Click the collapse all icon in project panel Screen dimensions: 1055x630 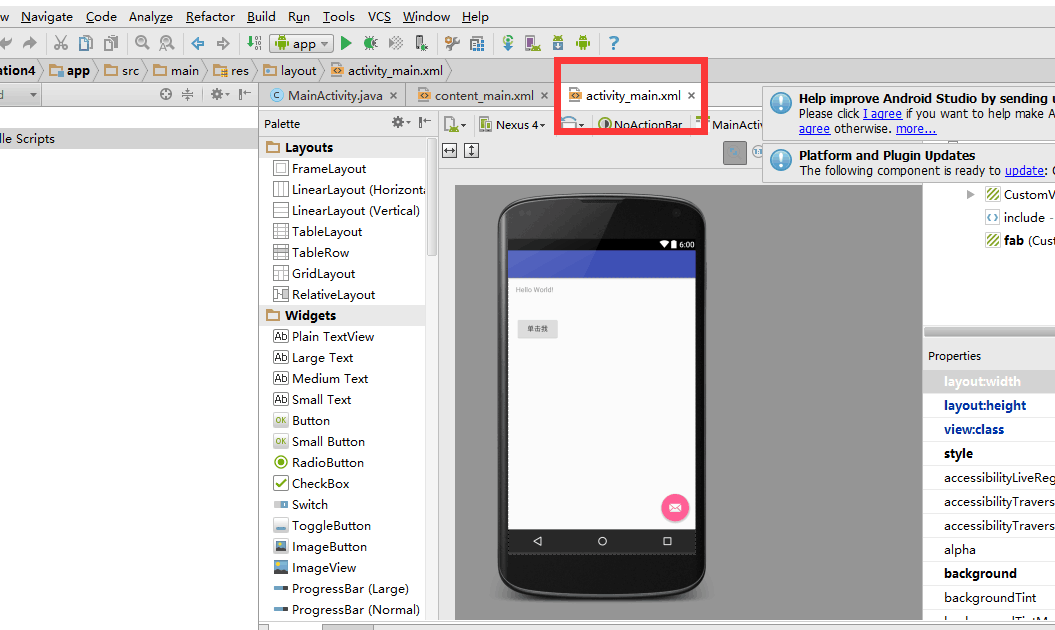(x=187, y=95)
